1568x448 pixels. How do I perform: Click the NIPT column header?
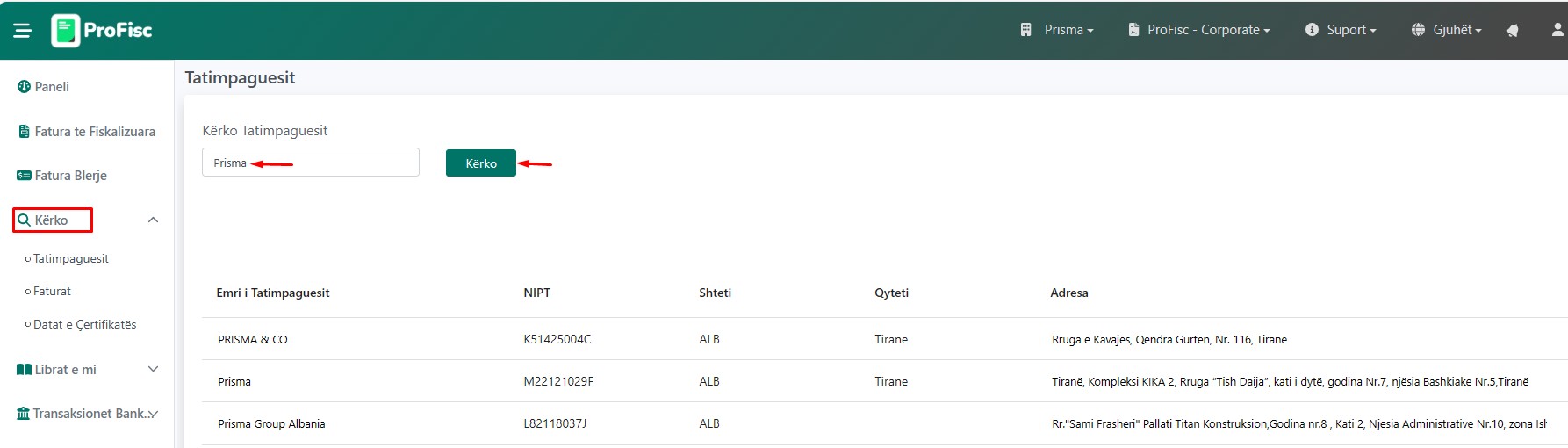[x=537, y=293]
